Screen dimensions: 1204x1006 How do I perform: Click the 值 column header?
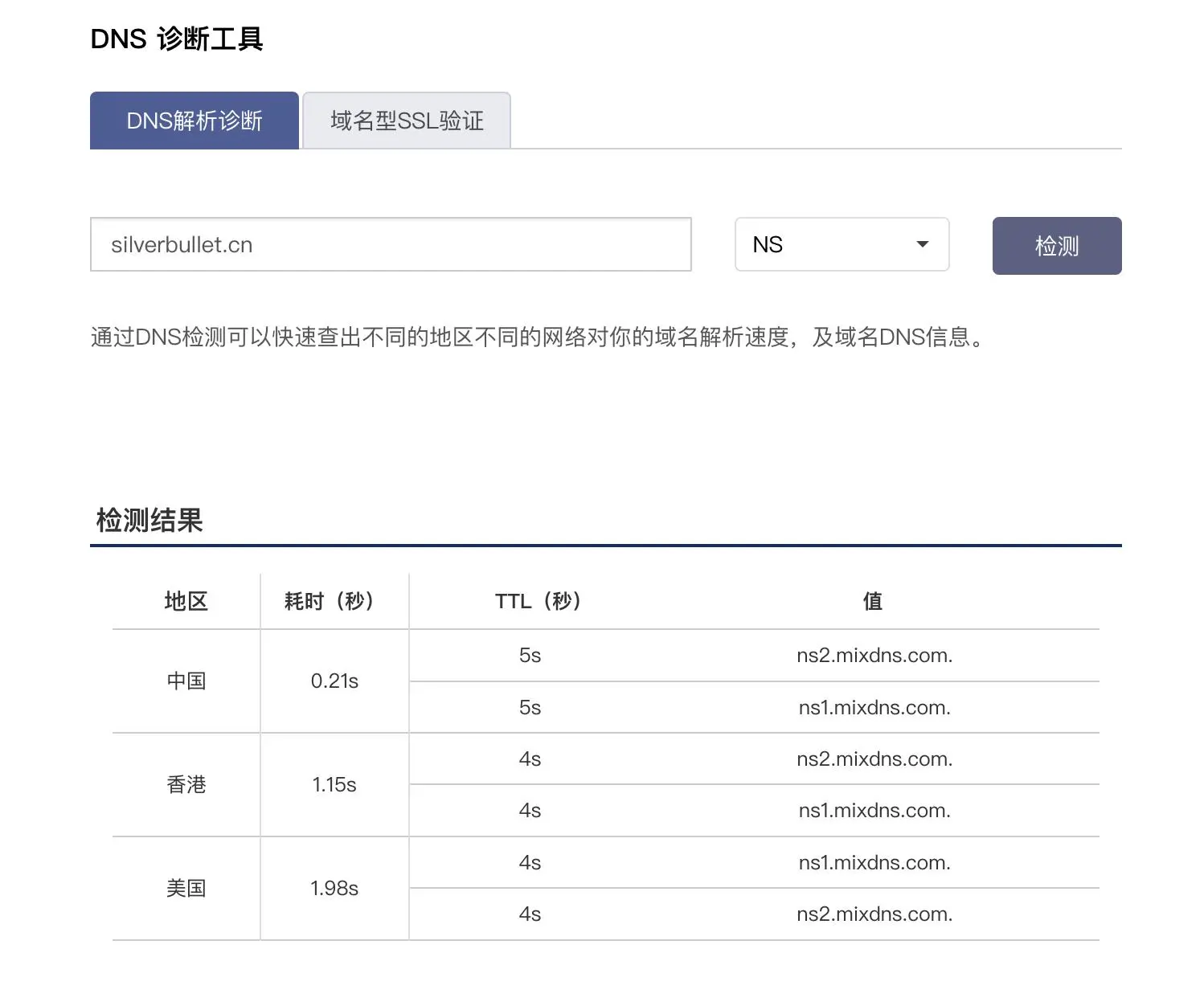coord(873,601)
